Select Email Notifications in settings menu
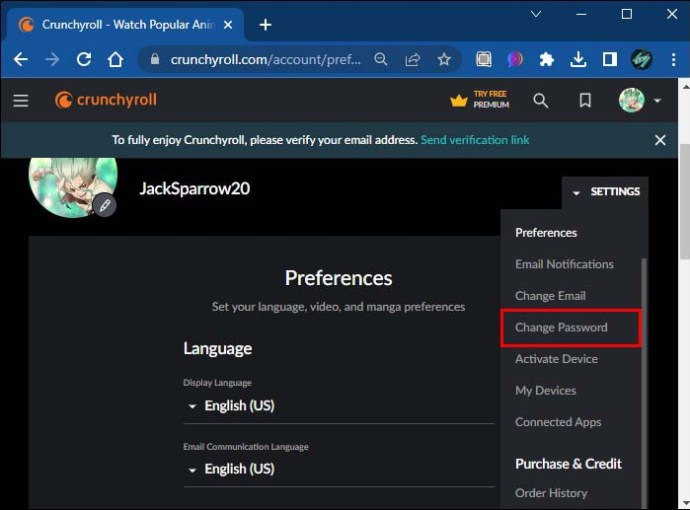 pos(565,264)
